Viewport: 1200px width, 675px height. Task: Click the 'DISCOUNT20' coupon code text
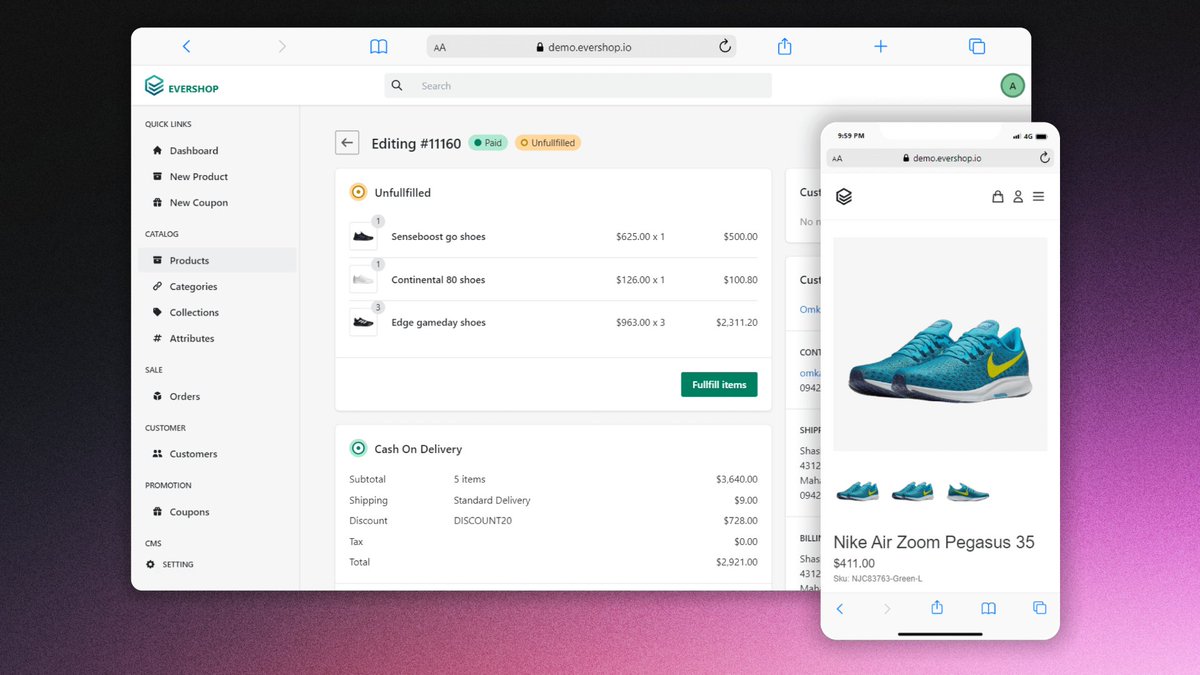tap(483, 521)
